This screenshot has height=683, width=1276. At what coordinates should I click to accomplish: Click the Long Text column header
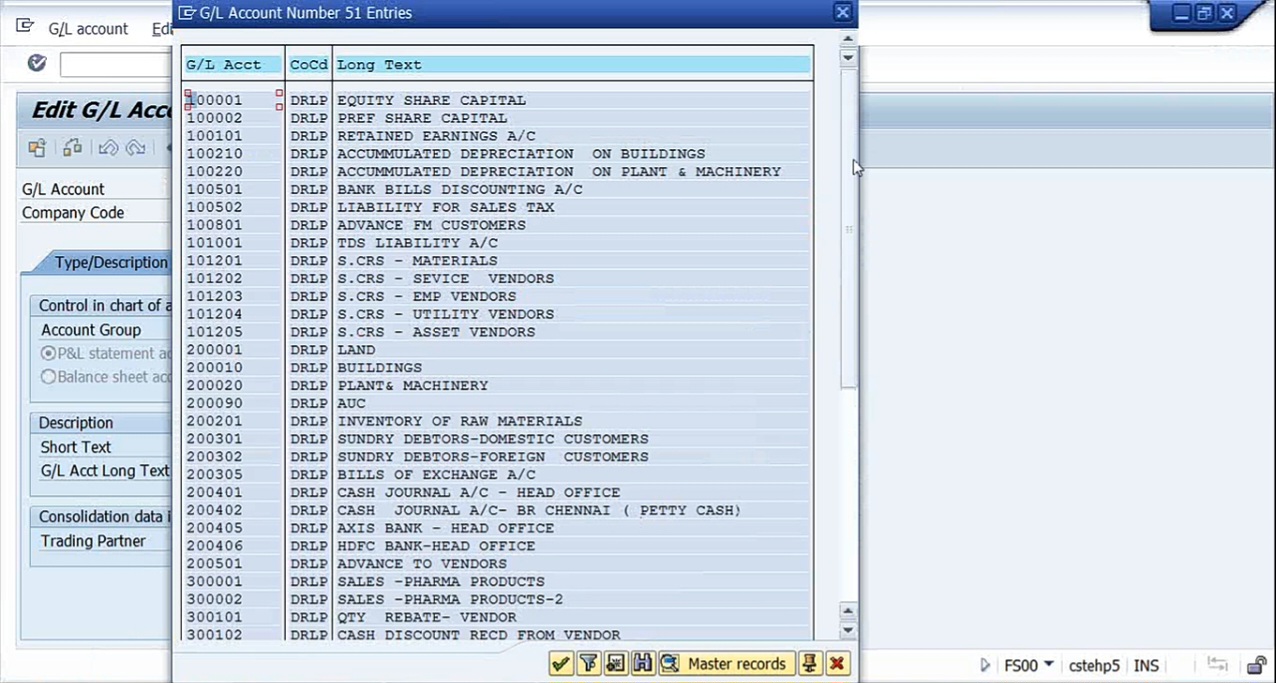point(572,64)
